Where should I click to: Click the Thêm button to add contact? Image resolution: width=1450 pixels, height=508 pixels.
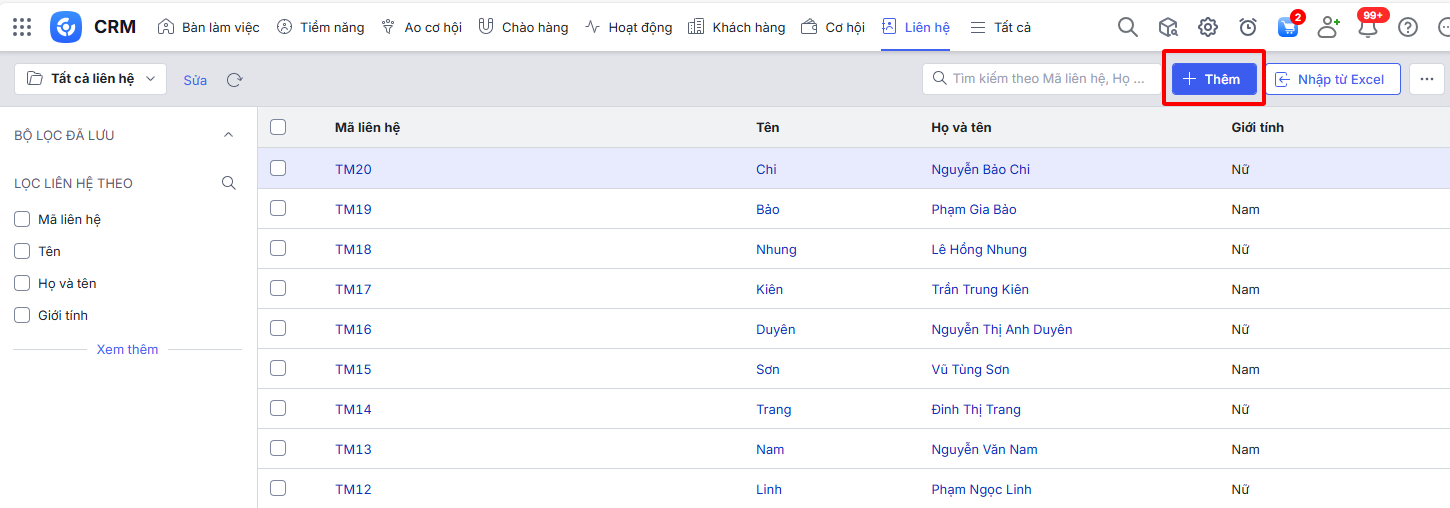[x=1213, y=79]
